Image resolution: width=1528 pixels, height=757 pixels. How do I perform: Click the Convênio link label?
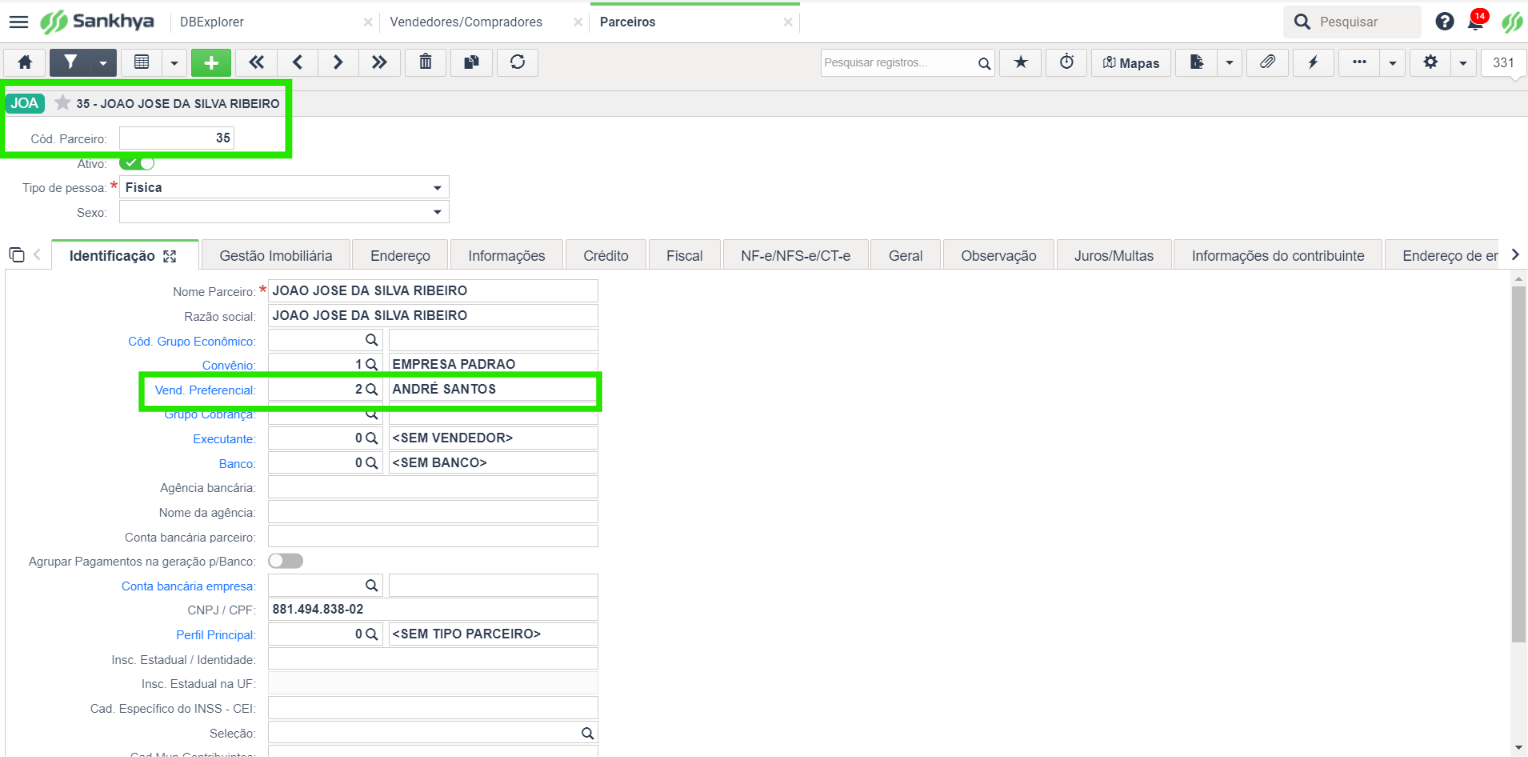pos(229,365)
